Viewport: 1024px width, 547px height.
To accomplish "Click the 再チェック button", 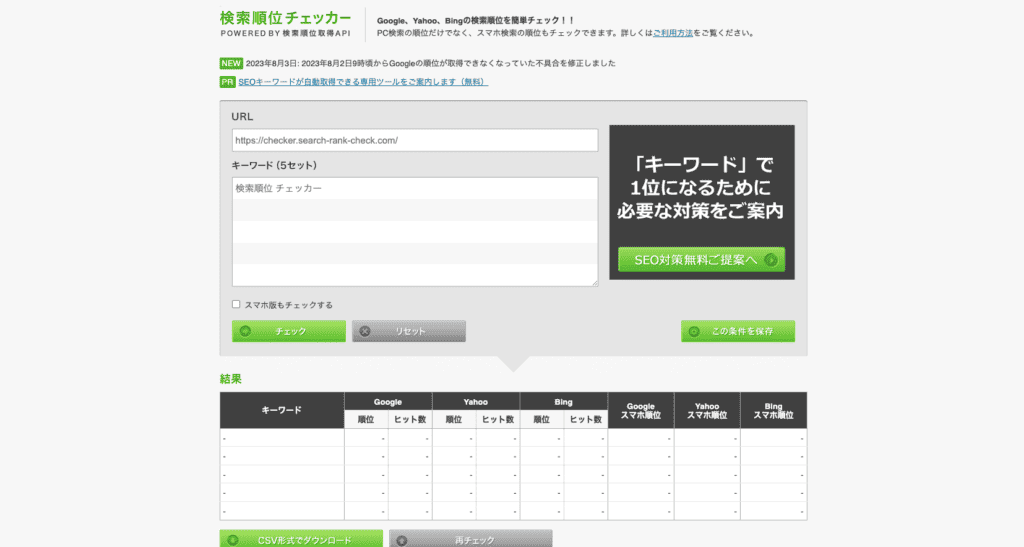I will 471,539.
